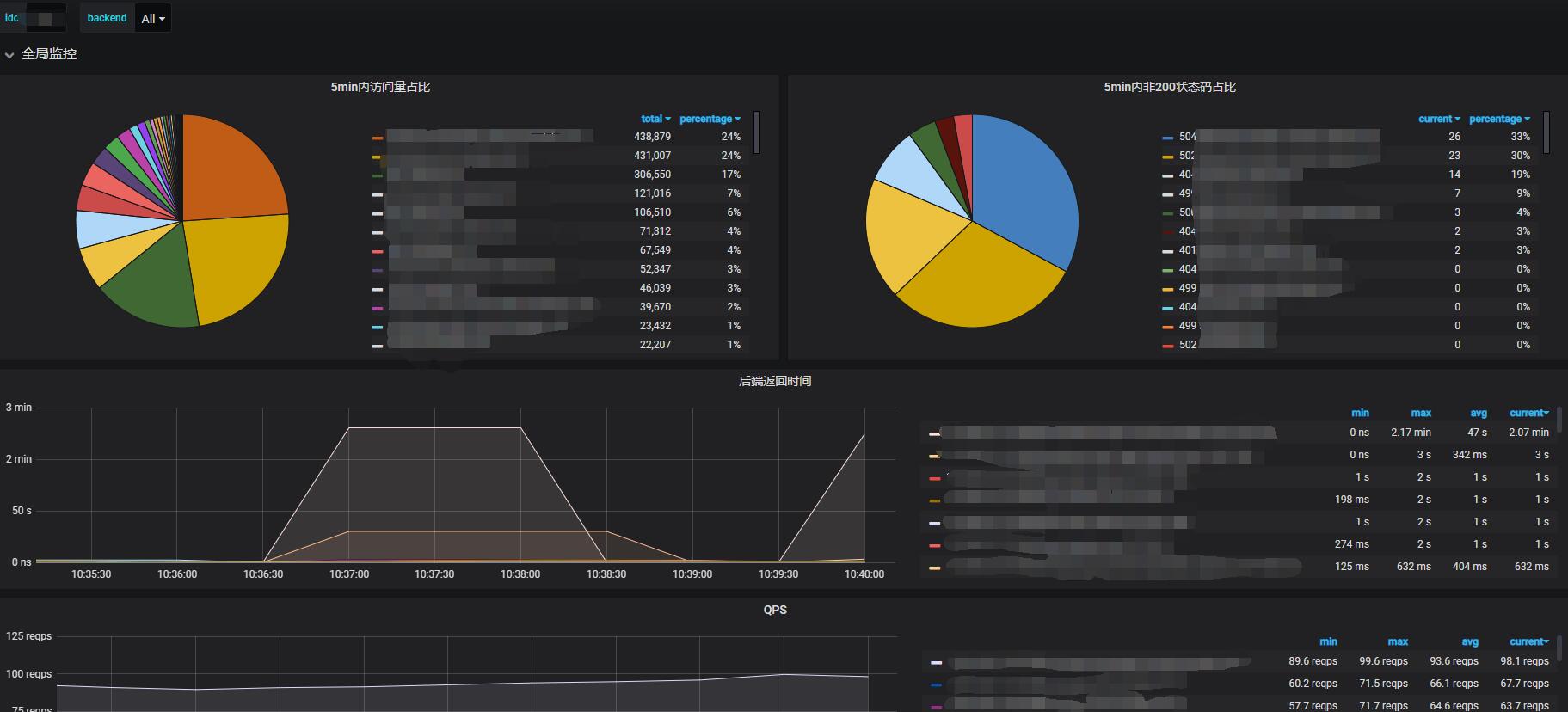This screenshot has height=712, width=1568.
Task: Click the large orange 24% pie slice
Action: pyautogui.click(x=232, y=168)
